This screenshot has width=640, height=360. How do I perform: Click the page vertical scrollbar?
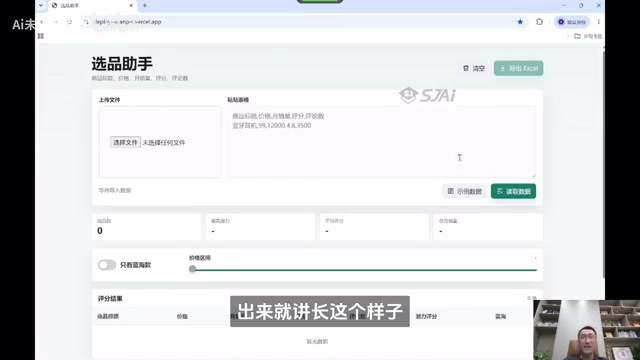click(603, 163)
